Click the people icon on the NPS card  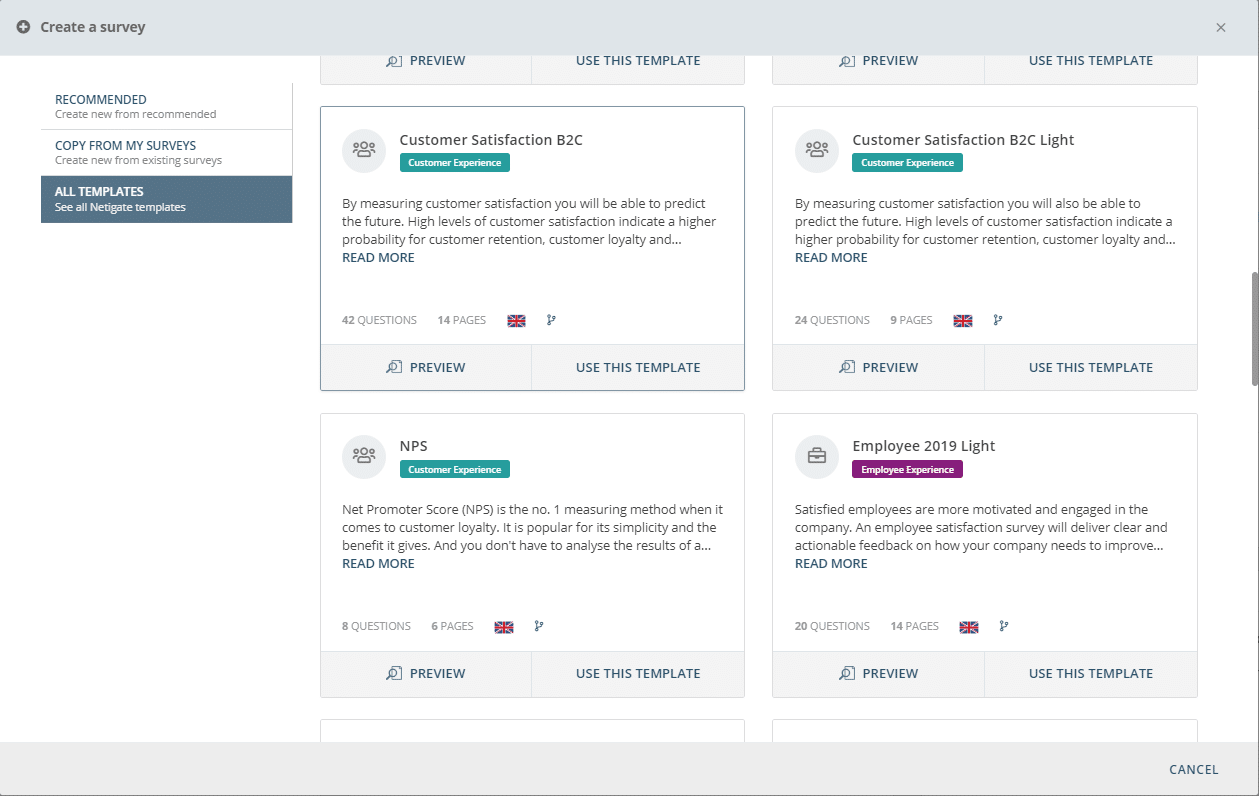[x=363, y=456]
